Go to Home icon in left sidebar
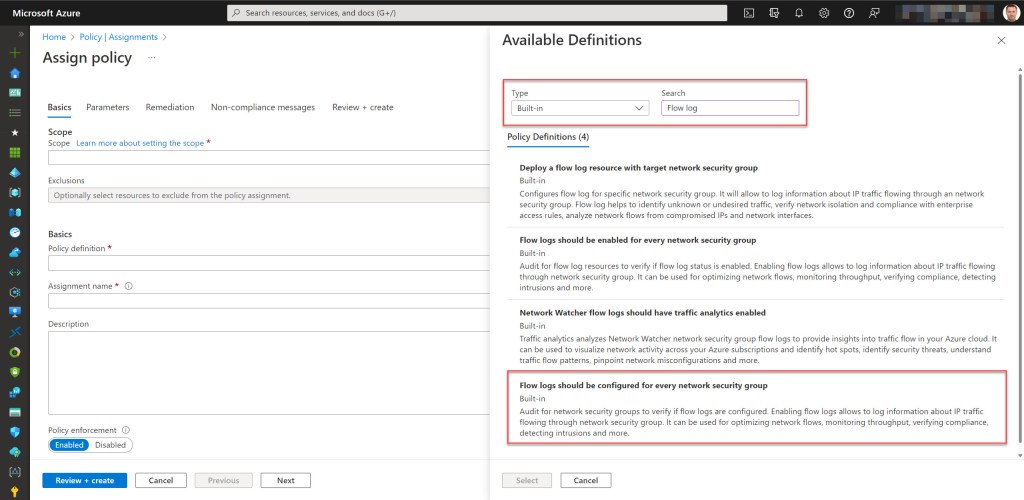The image size is (1024, 500). click(14, 73)
